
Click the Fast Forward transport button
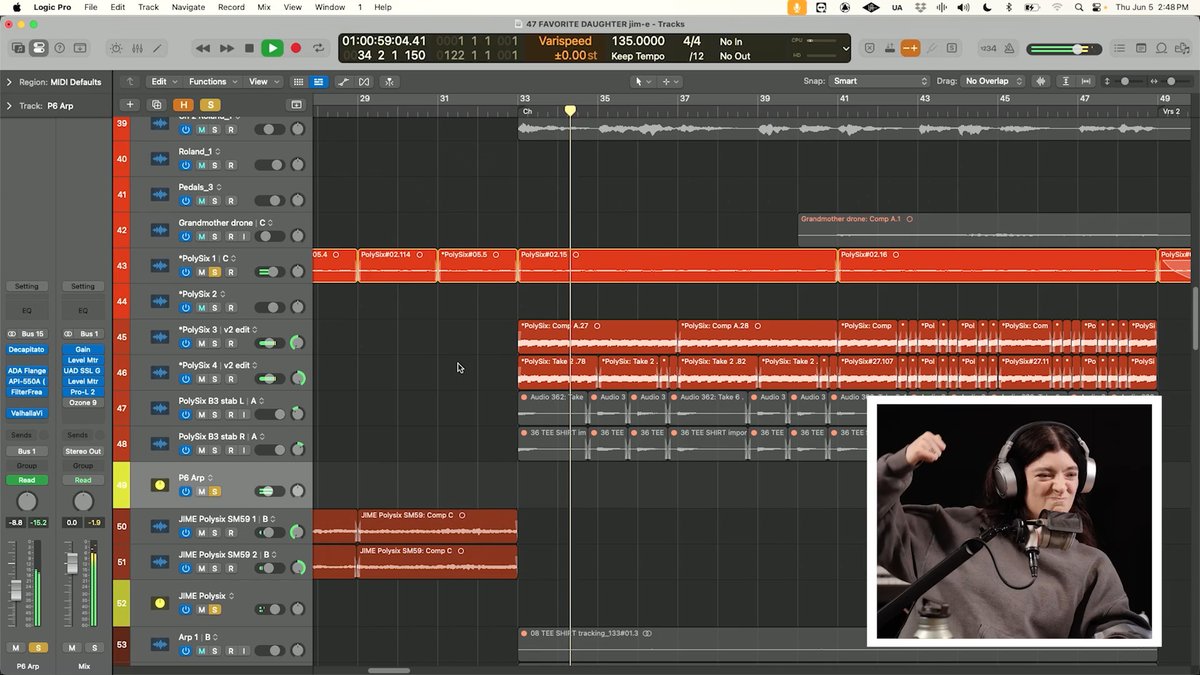tap(226, 48)
